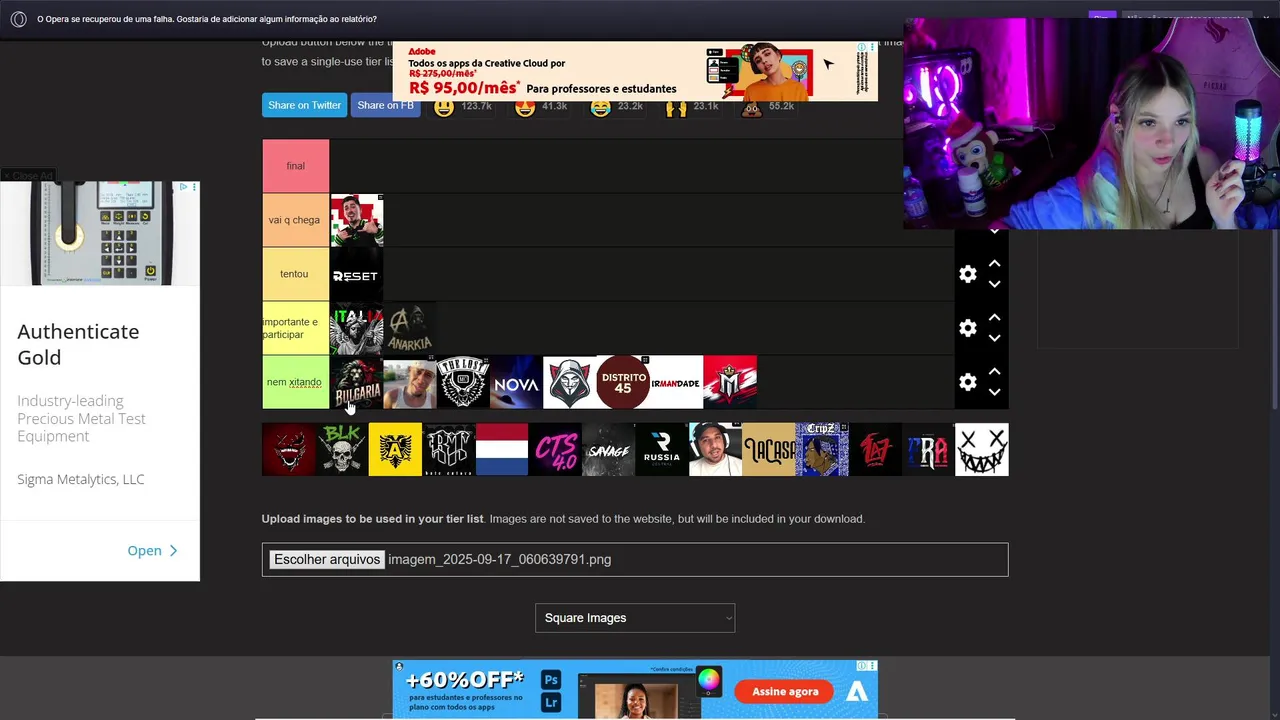React with the heart-eyes emoji
The height and width of the screenshot is (720, 1280).
525,106
